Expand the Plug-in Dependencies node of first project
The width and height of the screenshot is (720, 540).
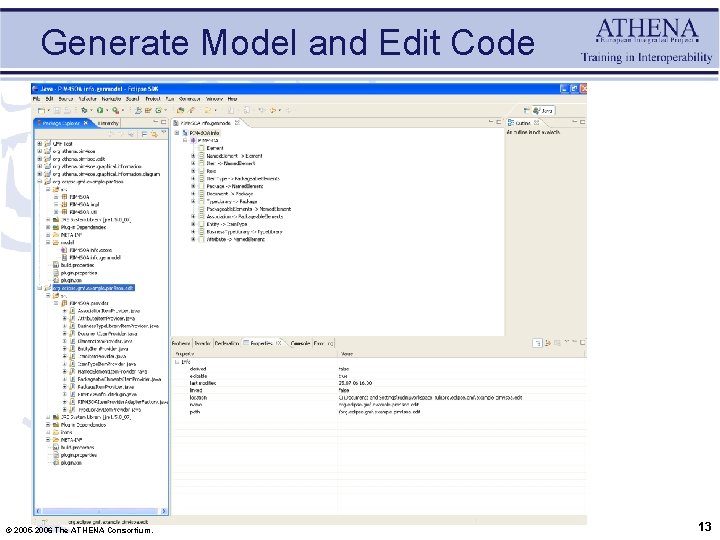48,227
